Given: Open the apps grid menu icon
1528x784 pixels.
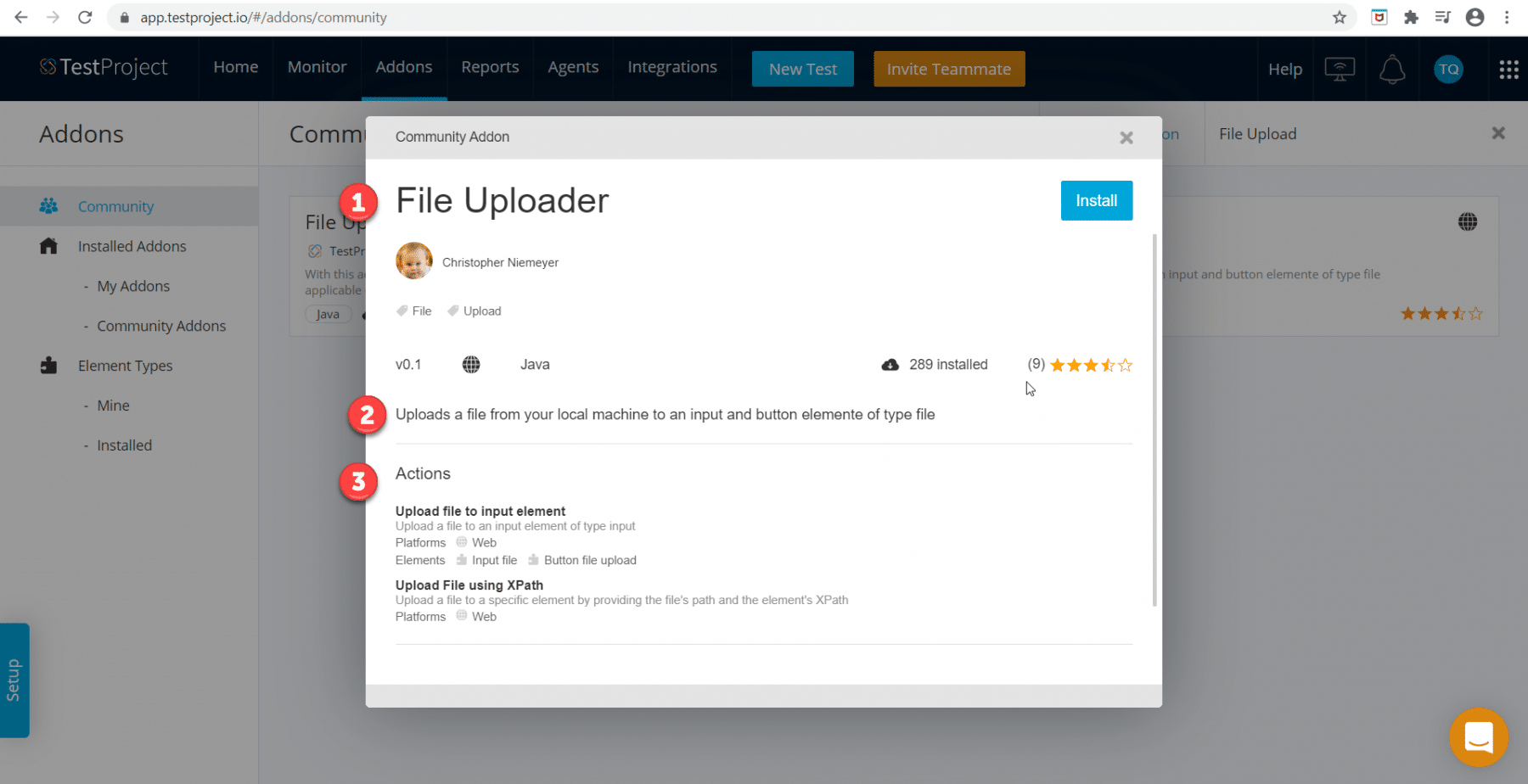Looking at the screenshot, I should [1508, 69].
